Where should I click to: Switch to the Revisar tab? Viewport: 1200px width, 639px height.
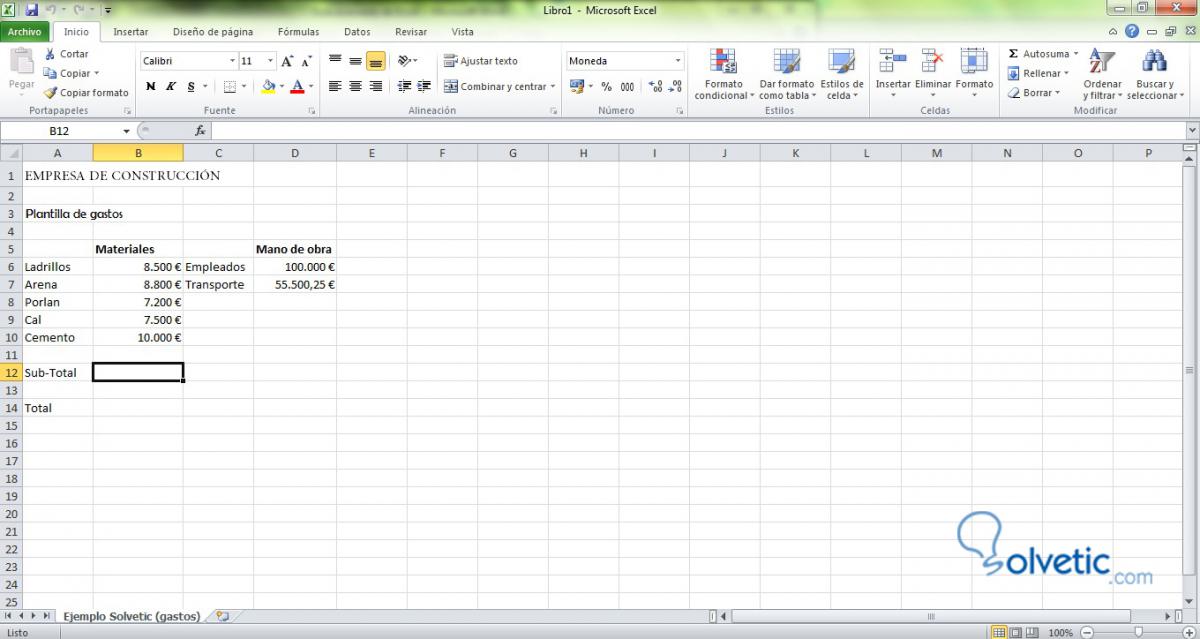(411, 32)
